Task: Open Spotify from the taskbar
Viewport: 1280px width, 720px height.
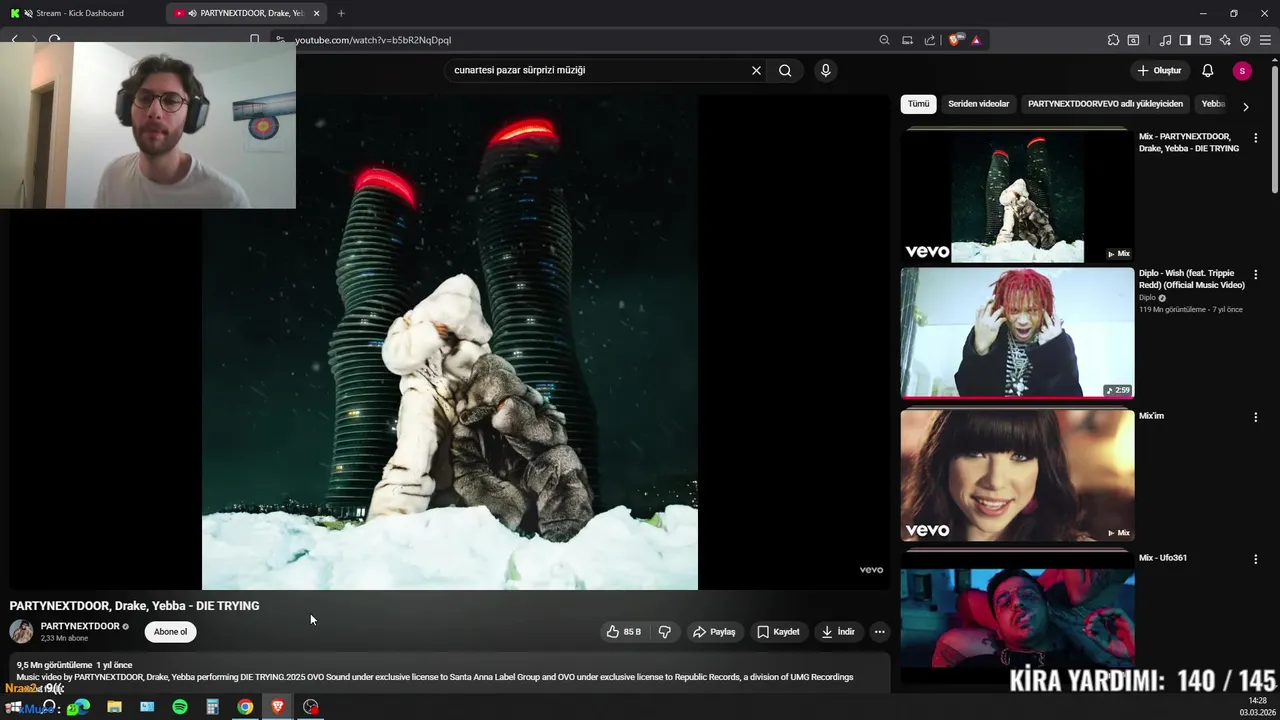Action: pos(180,707)
